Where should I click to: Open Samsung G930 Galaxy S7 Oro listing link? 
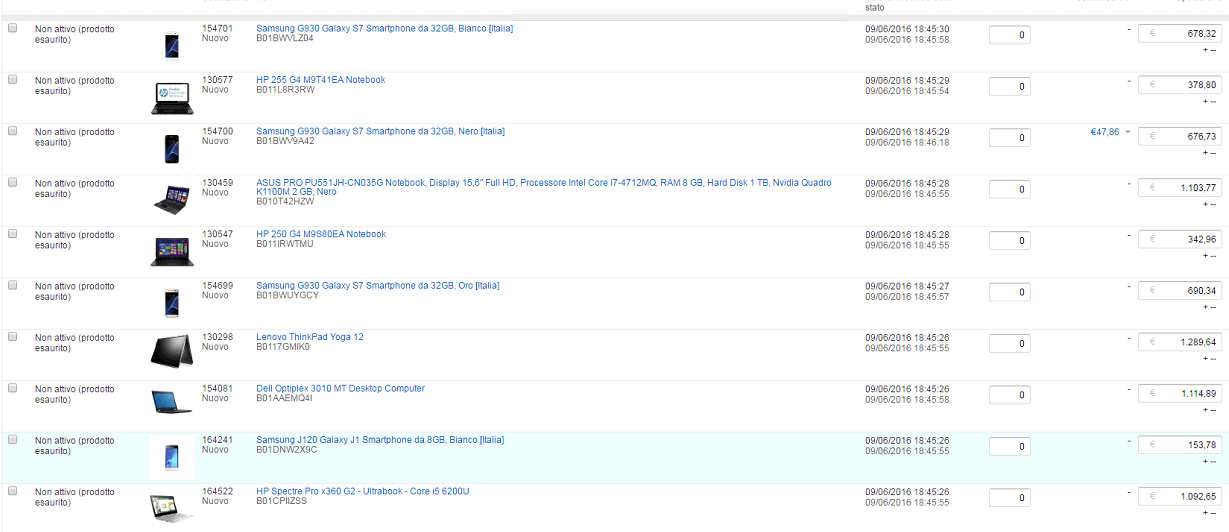[377, 286]
